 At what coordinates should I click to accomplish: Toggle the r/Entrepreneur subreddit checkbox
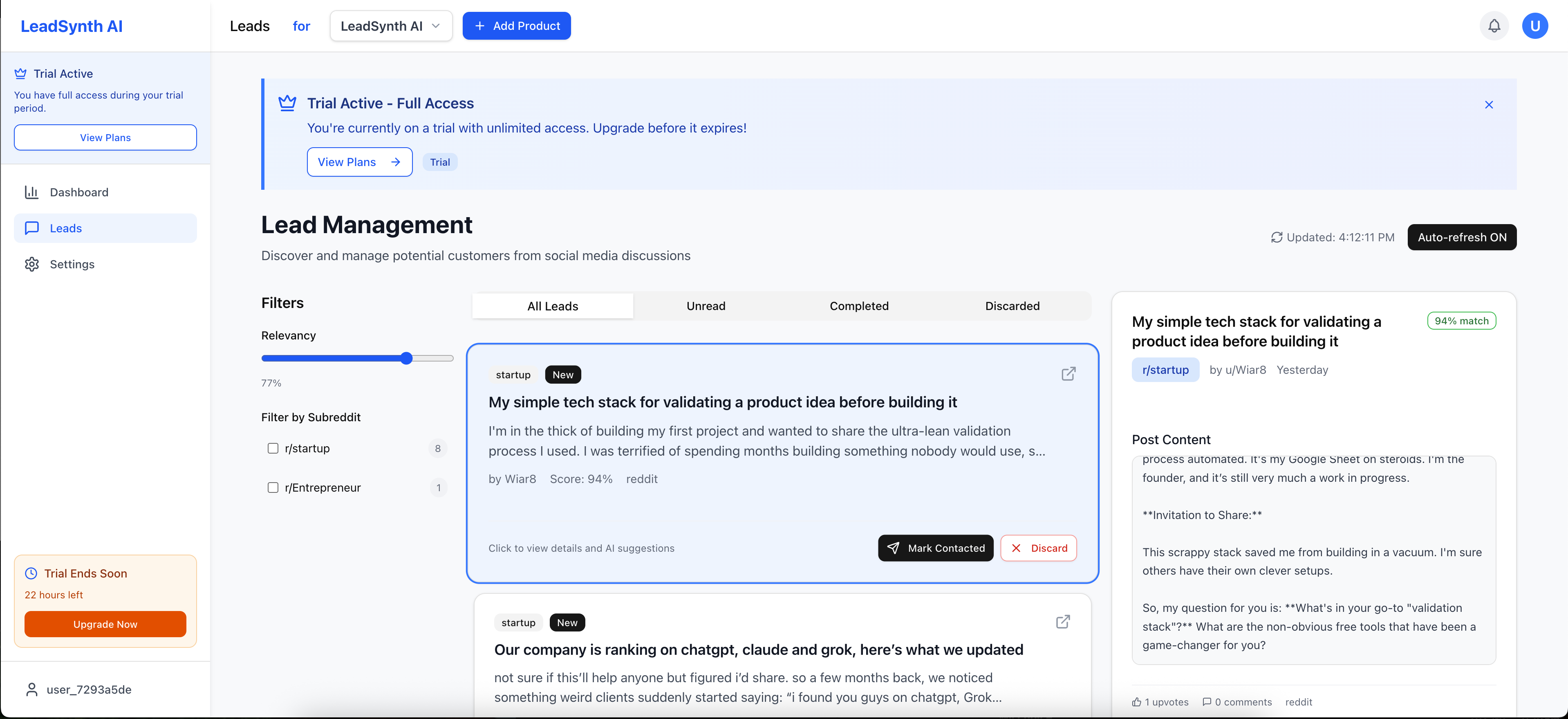[273, 488]
